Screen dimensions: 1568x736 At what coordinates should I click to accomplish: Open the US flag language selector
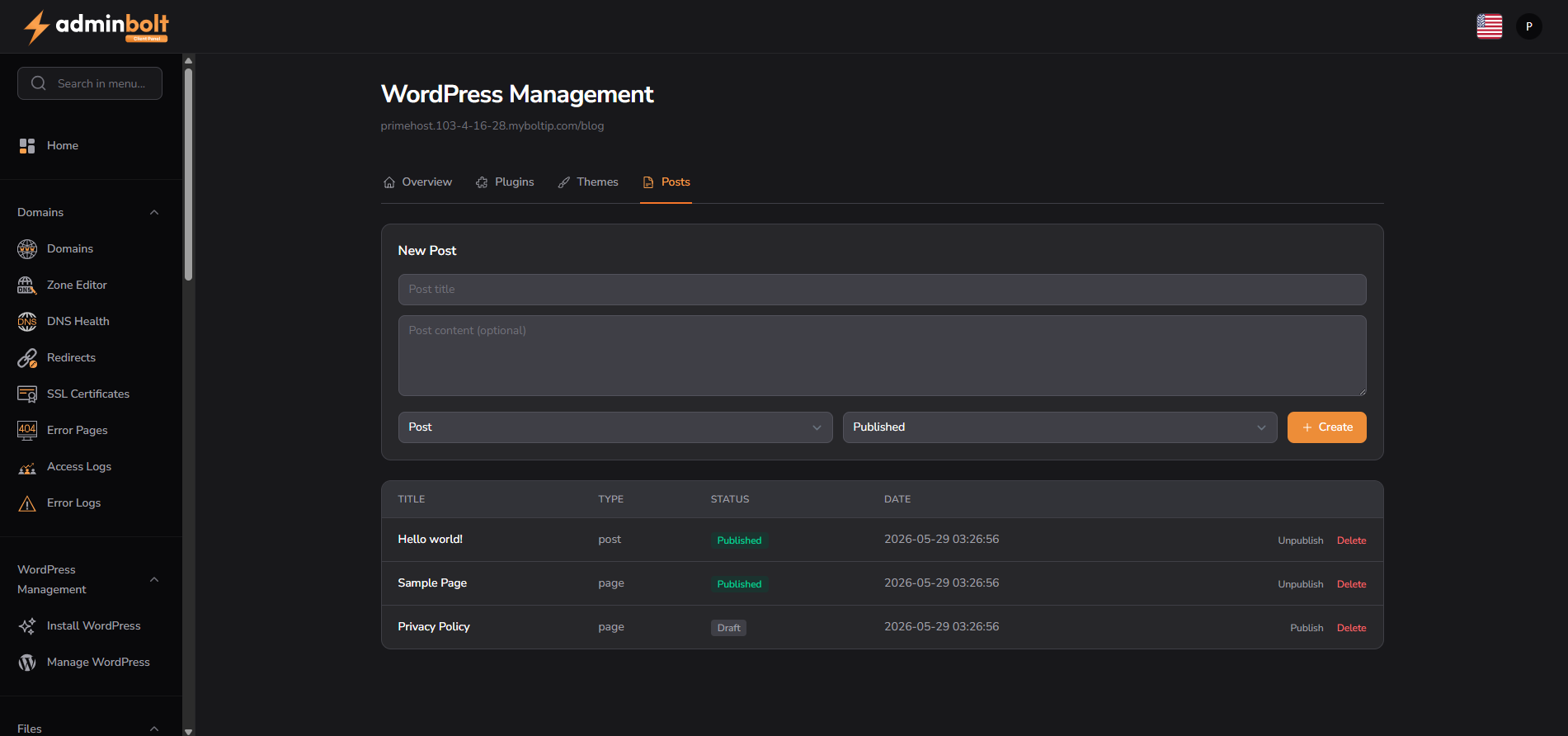coord(1489,26)
